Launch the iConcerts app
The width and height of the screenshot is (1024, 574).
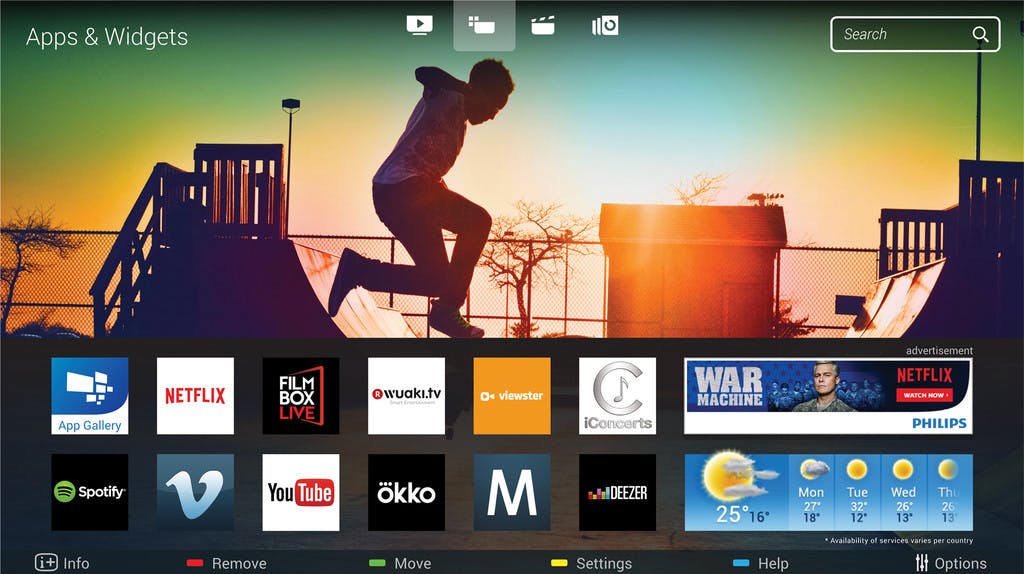[x=617, y=396]
